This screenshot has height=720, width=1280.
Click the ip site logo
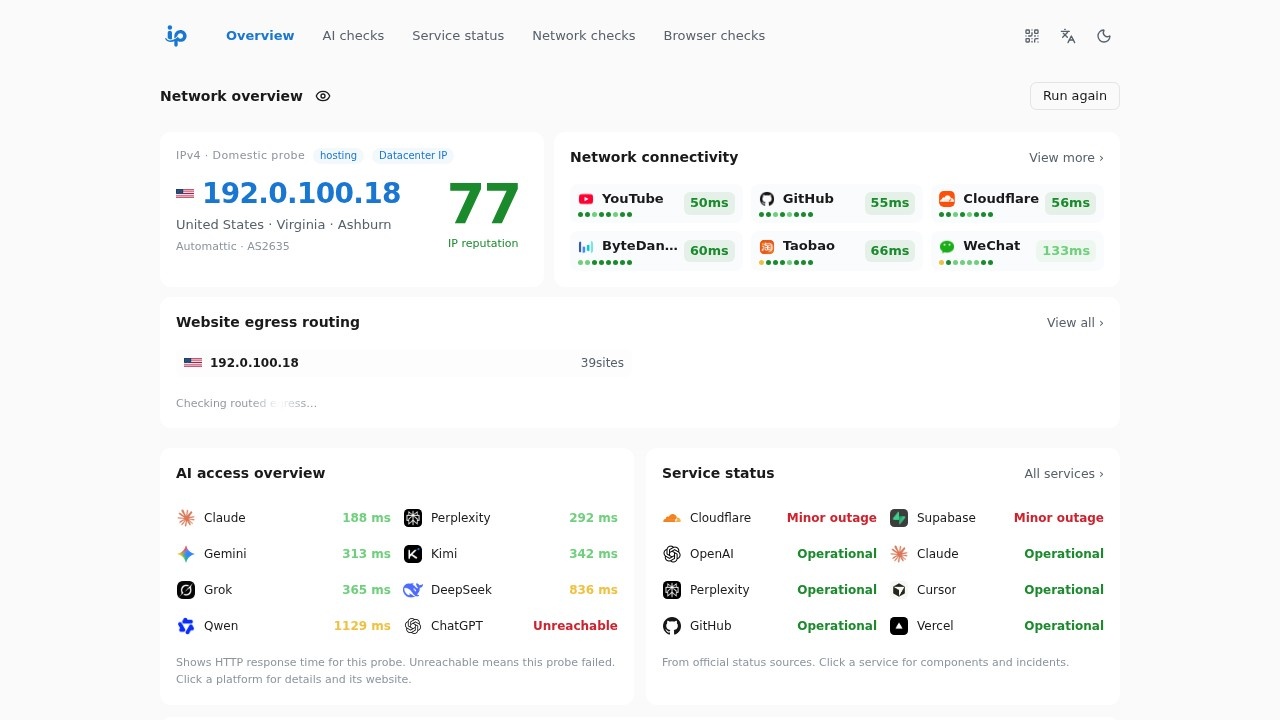pos(176,36)
